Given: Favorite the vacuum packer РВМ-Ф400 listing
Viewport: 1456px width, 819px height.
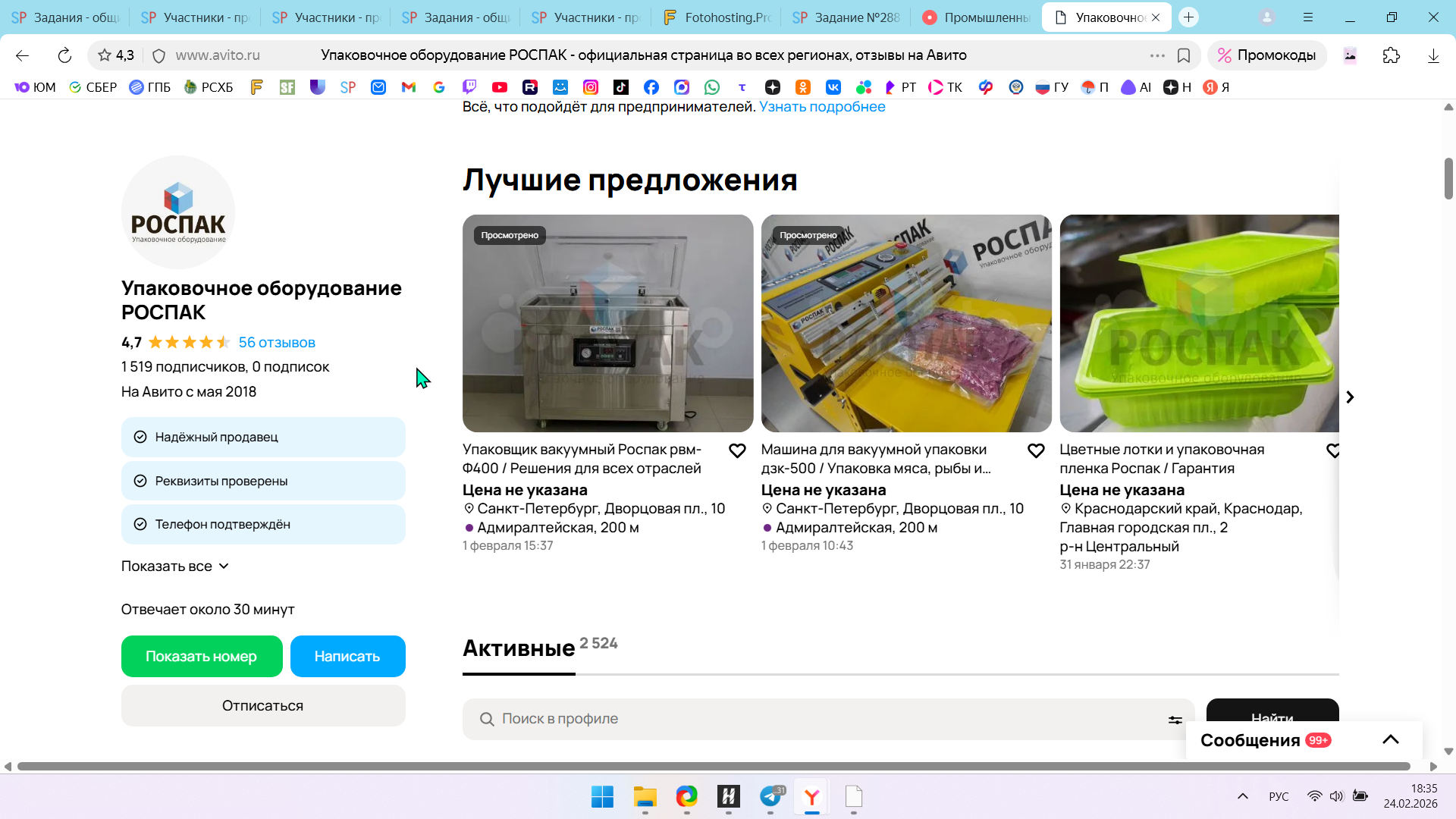Looking at the screenshot, I should tap(737, 451).
